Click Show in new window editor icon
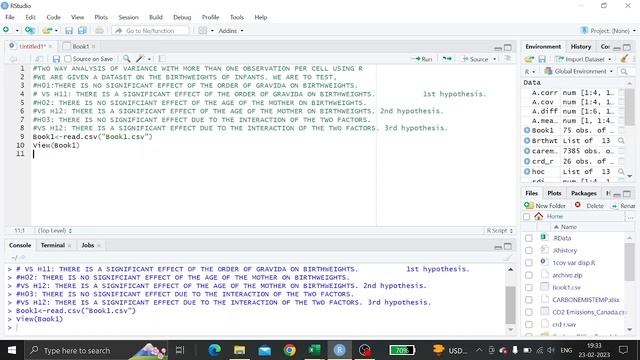This screenshot has height=360, width=640. tap(39, 59)
